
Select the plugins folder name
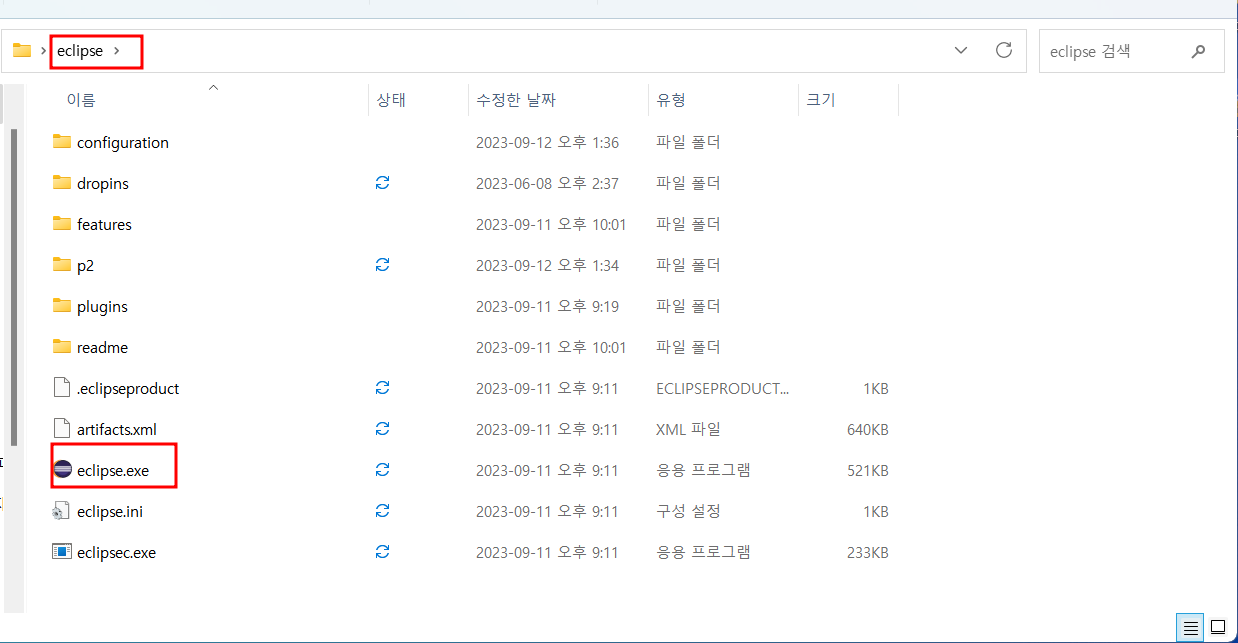click(x=102, y=307)
